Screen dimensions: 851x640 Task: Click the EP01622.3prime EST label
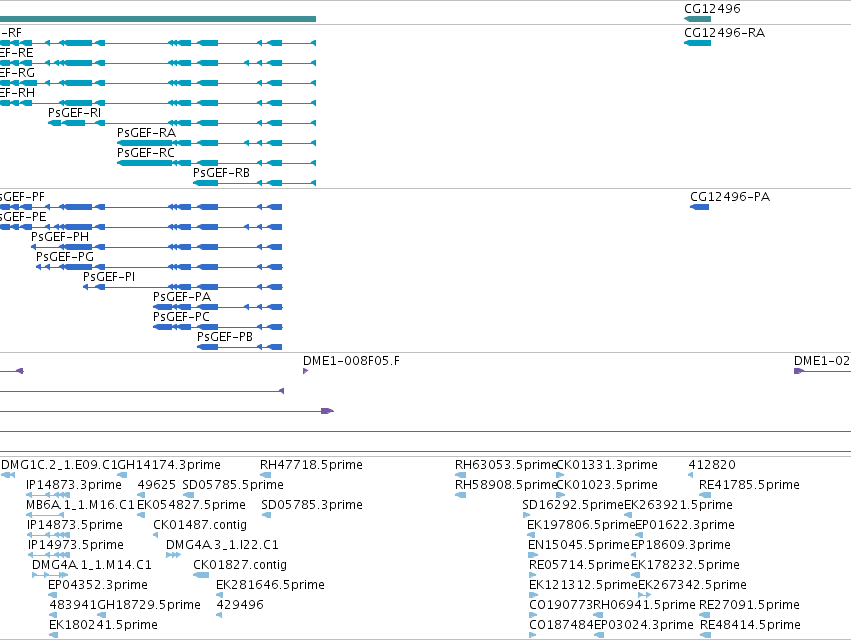[x=685, y=525]
